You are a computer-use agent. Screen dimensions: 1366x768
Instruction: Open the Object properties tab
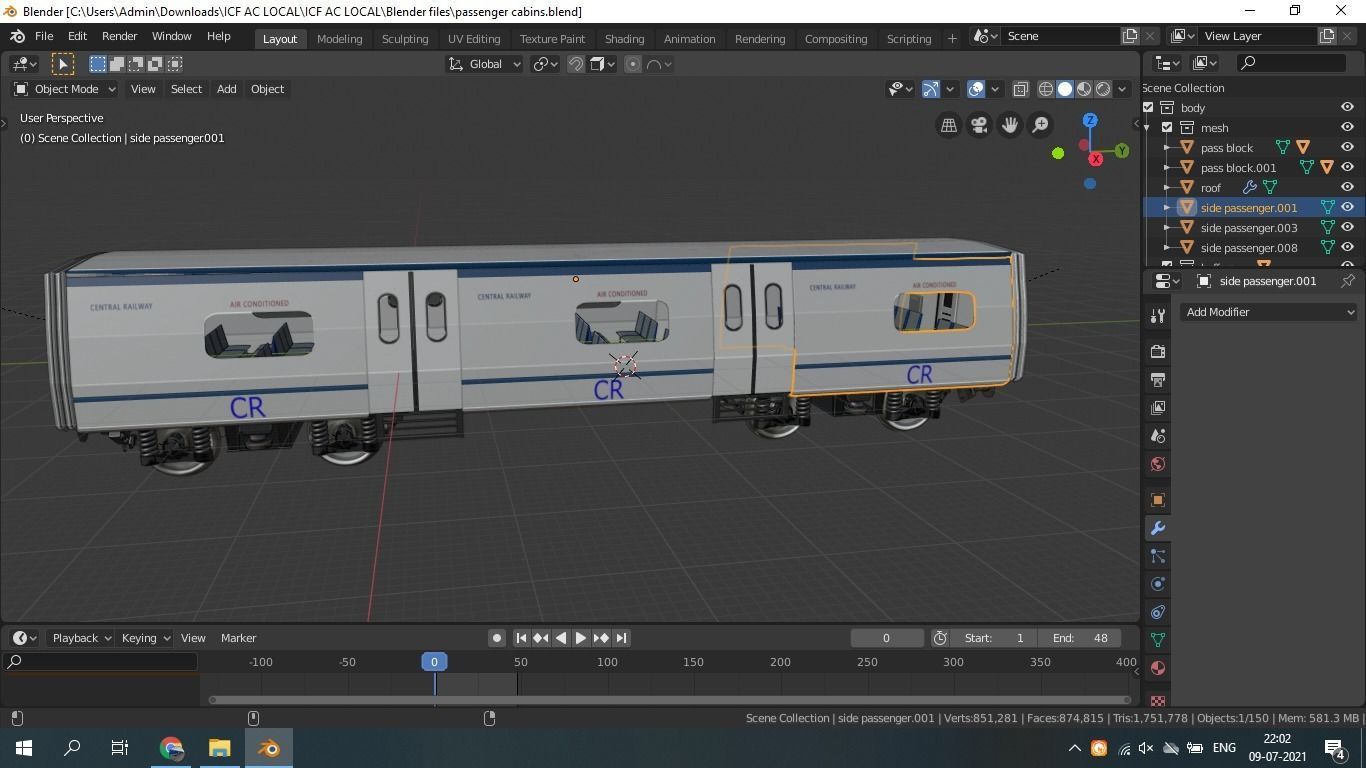(1158, 500)
